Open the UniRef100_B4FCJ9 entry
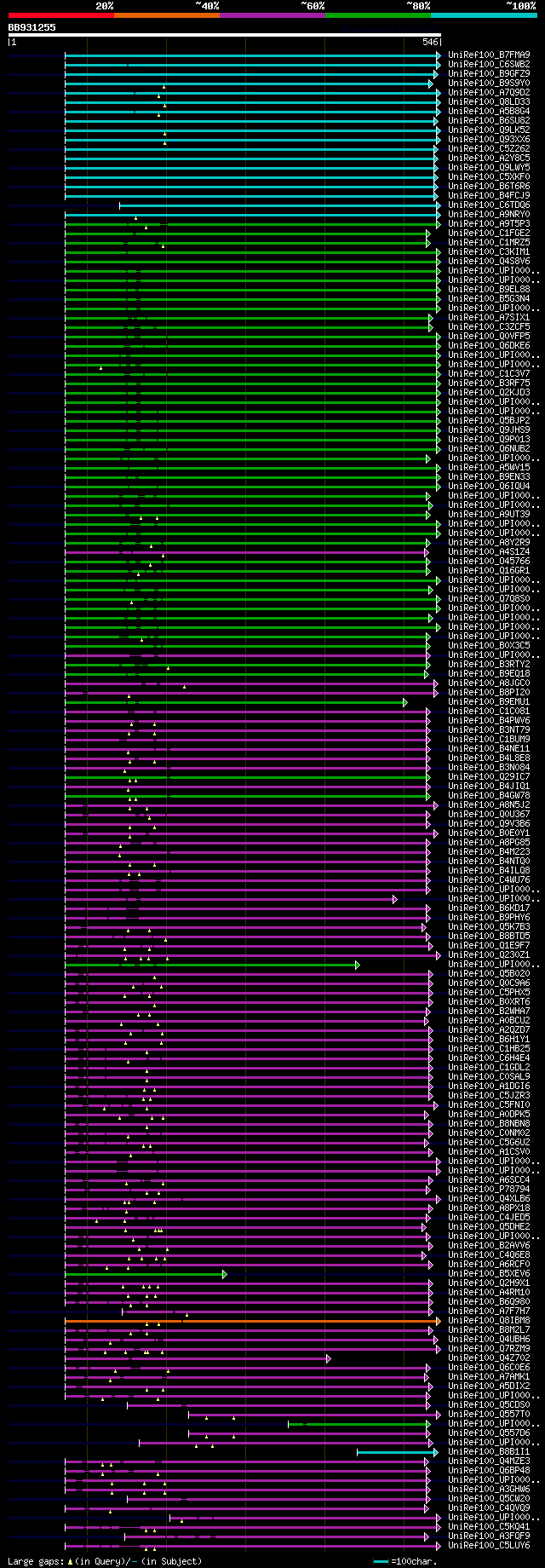 click(489, 196)
